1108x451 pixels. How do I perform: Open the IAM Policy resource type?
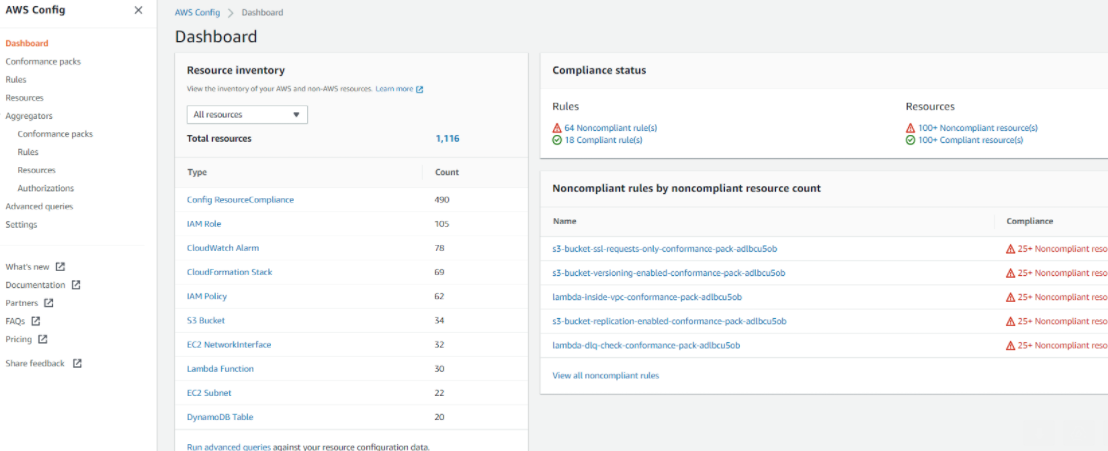207,296
